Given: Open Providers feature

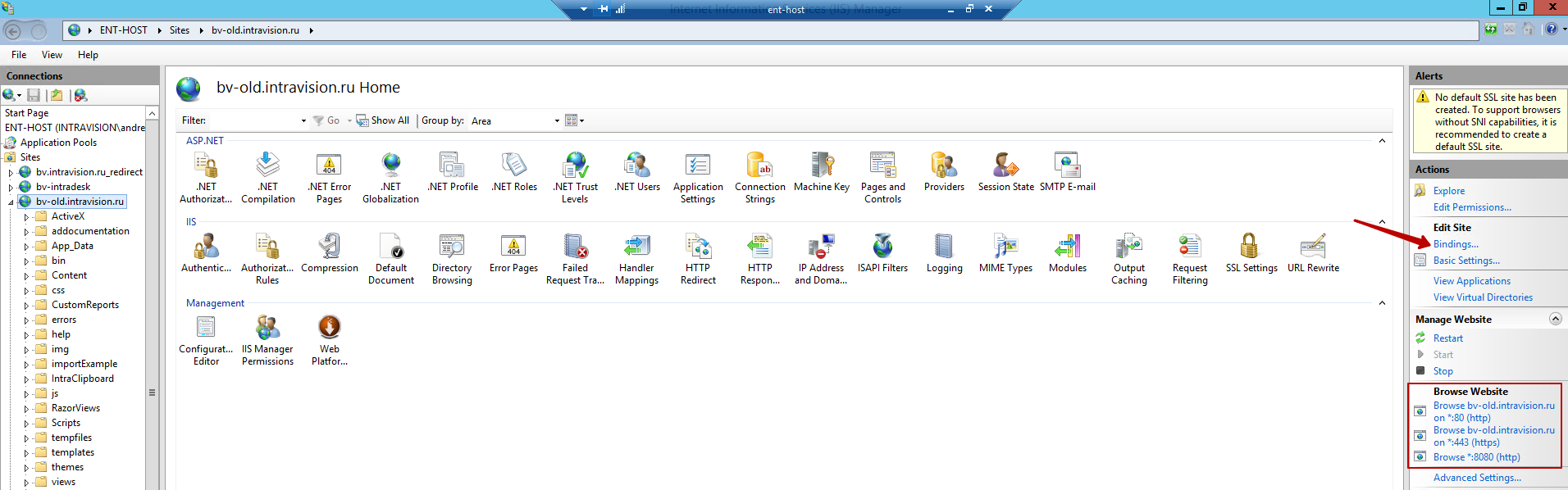Looking at the screenshot, I should click(944, 172).
